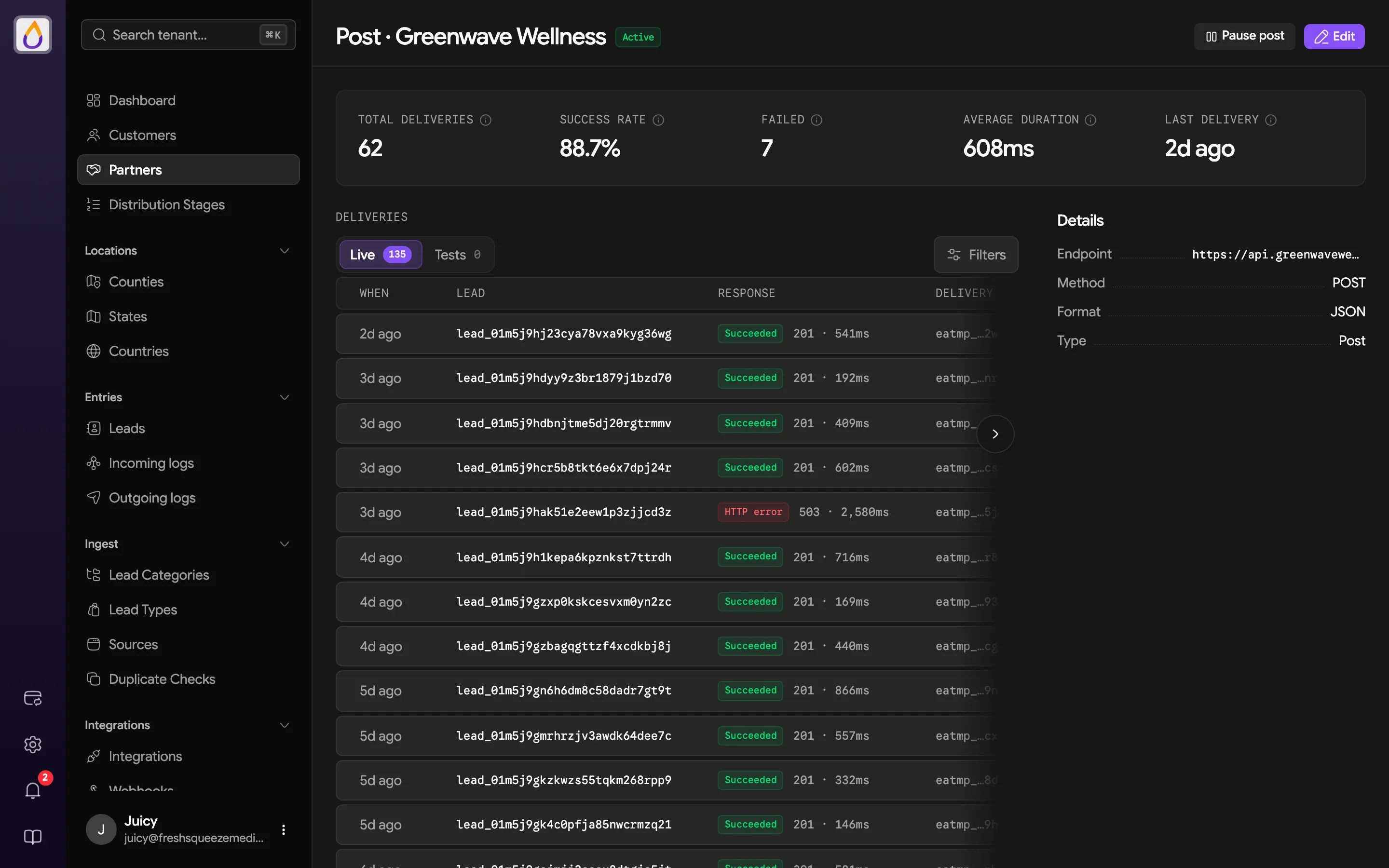Click lead_01m5j9gmrhrzjv3awdk64dee7c

pos(564,736)
